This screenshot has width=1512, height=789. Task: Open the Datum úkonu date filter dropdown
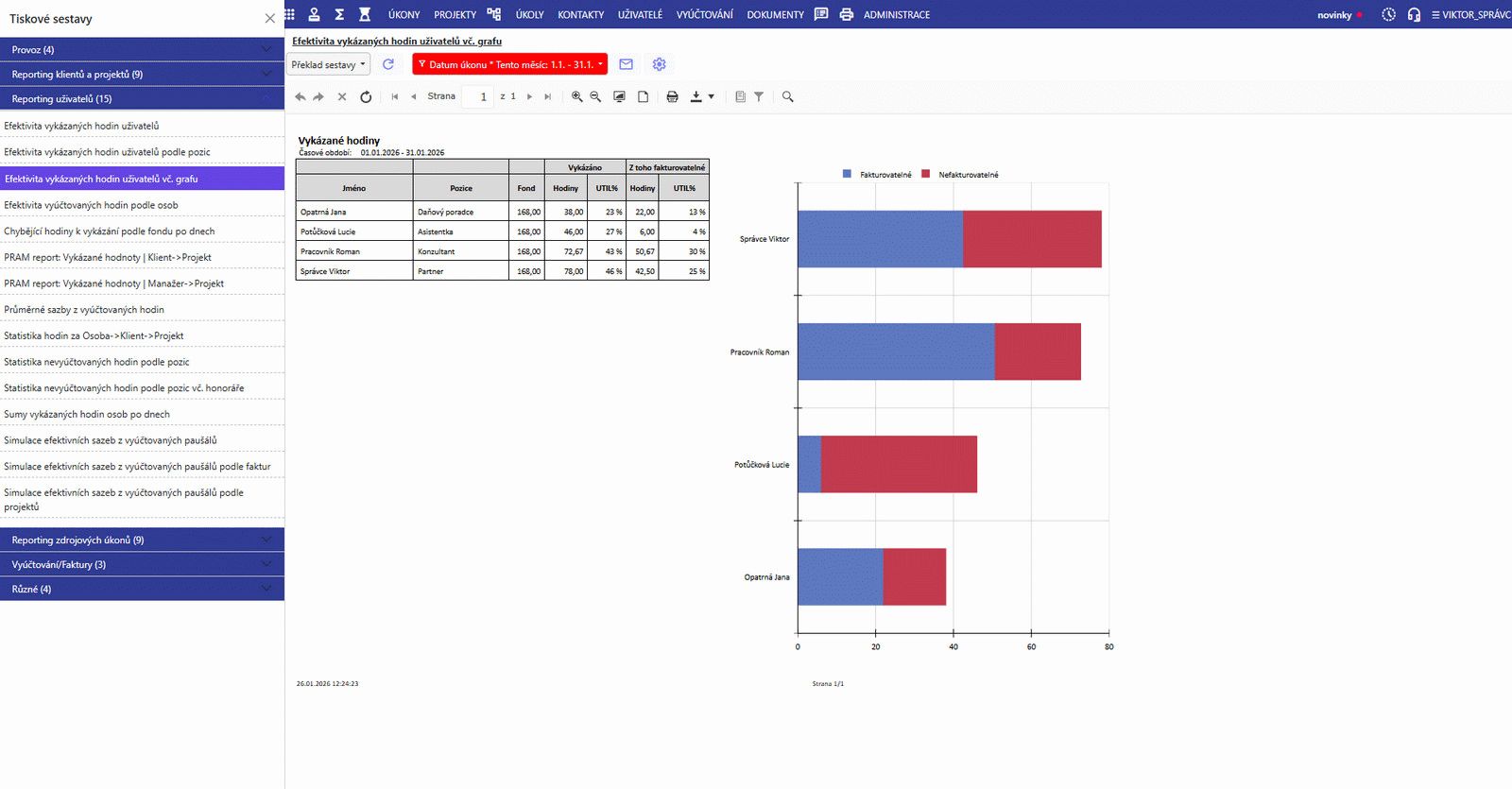509,64
